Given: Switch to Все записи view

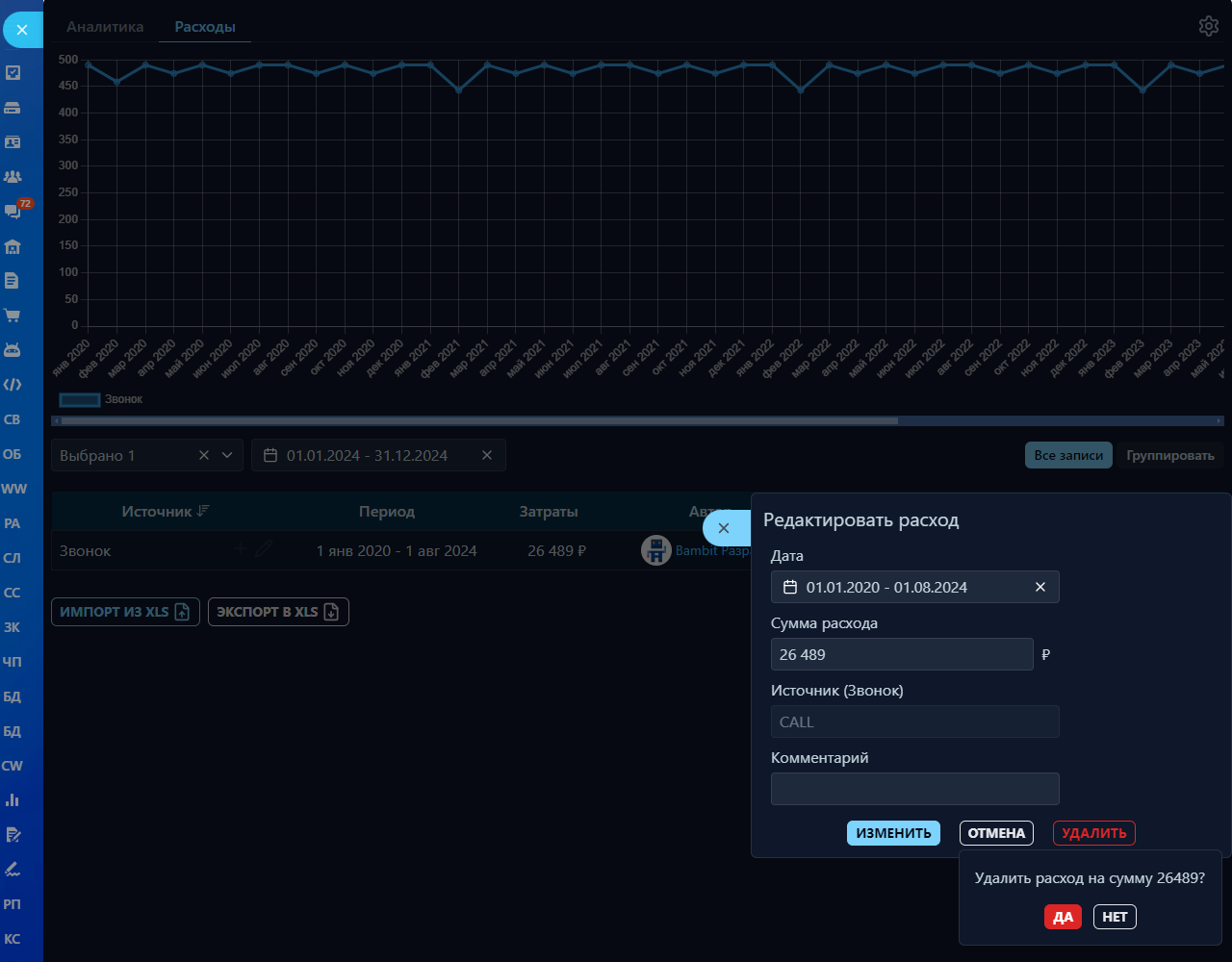Looking at the screenshot, I should pyautogui.click(x=1068, y=455).
